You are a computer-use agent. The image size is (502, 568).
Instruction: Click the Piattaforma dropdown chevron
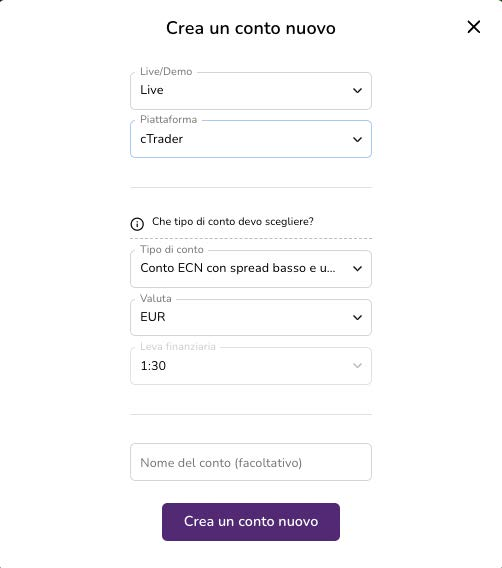pyautogui.click(x=357, y=139)
